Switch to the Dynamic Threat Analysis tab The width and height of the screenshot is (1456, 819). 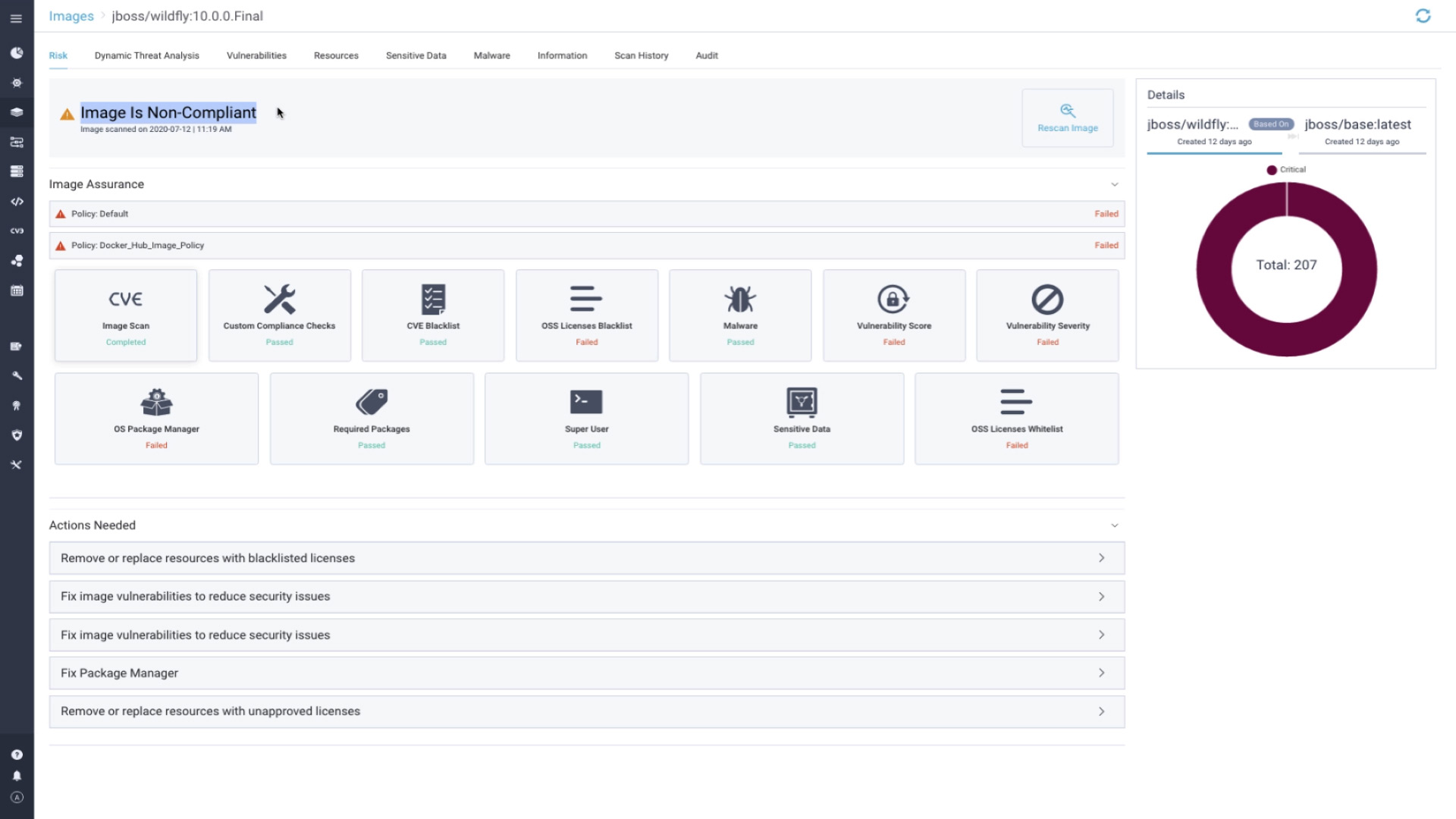147,55
